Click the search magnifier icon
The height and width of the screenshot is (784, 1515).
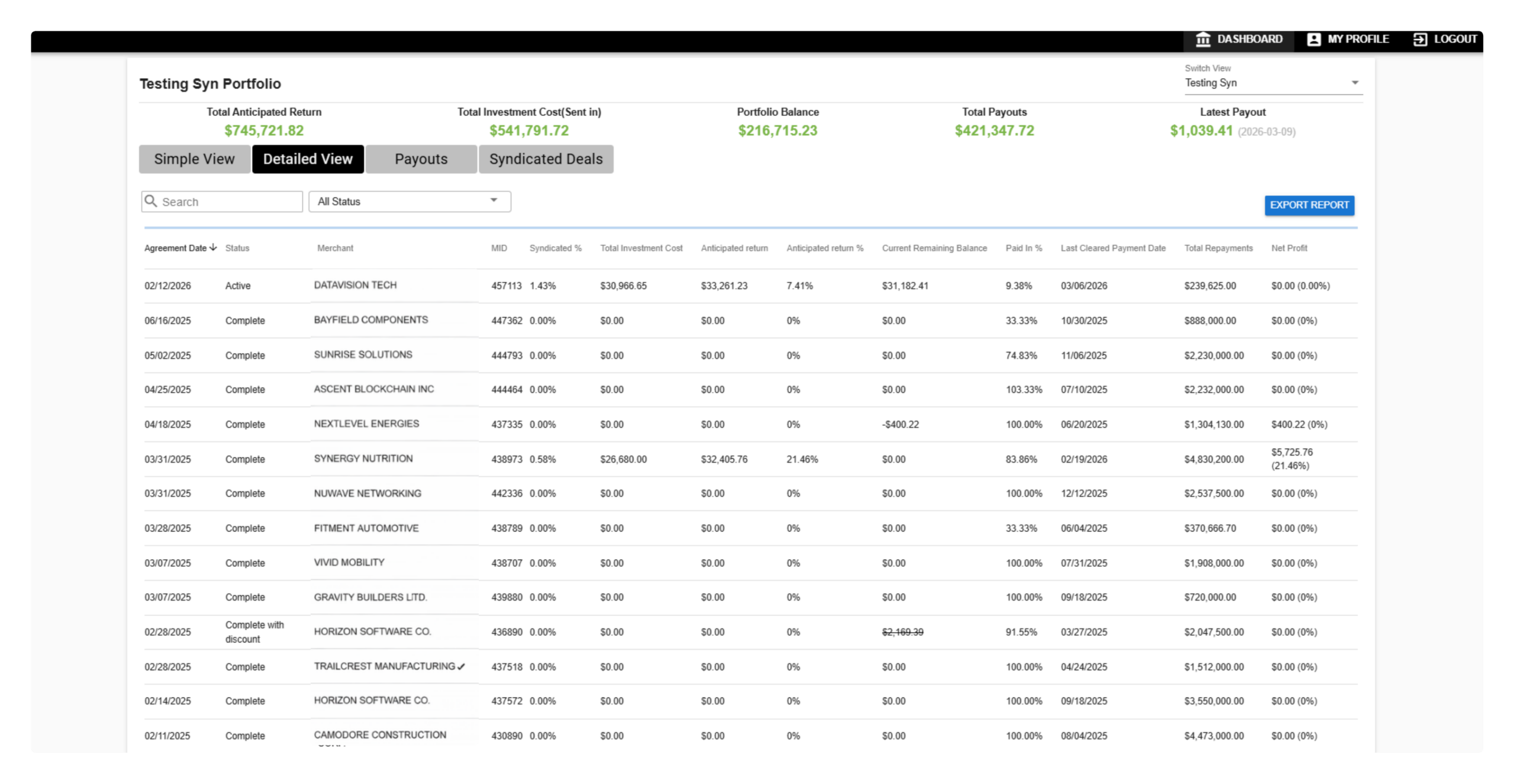tap(151, 201)
